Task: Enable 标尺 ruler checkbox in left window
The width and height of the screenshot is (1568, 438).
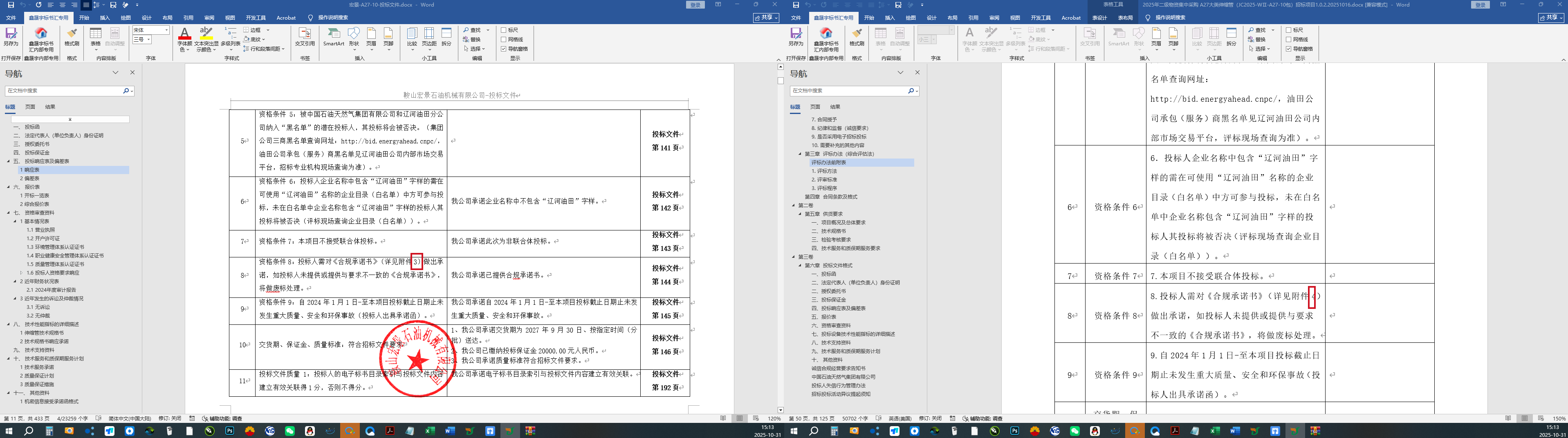Action: click(x=504, y=30)
